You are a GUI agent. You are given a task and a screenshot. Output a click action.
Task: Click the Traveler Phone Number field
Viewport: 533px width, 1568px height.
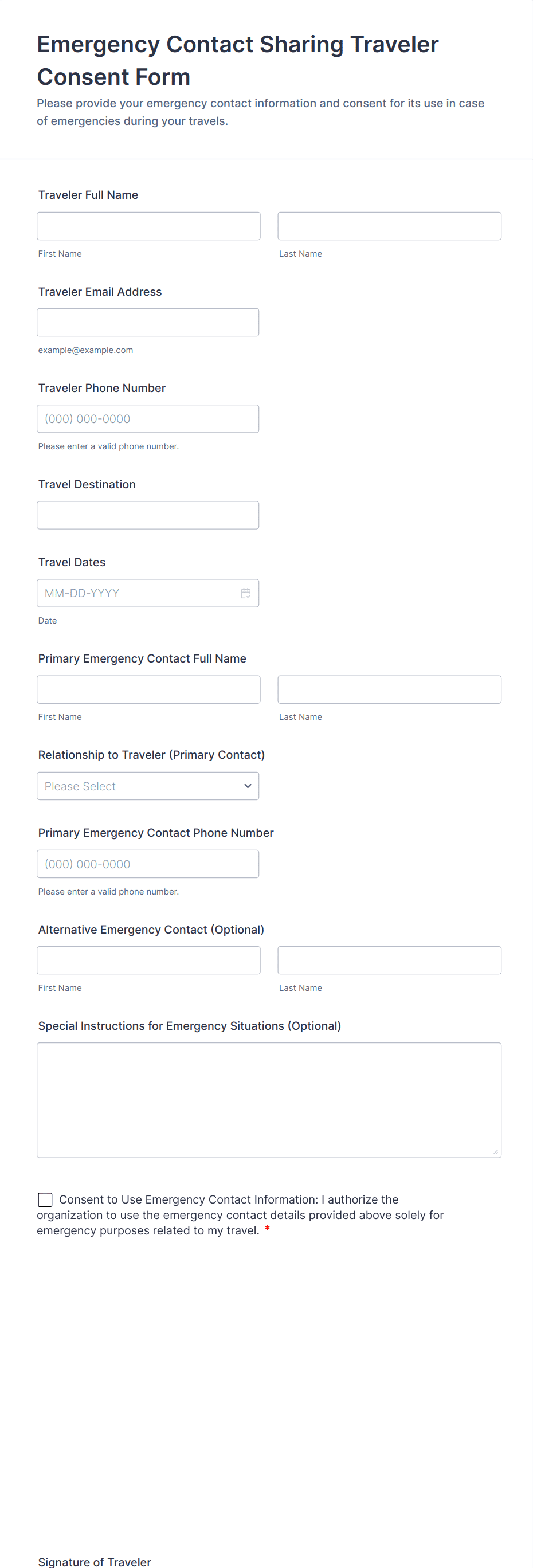tap(147, 419)
